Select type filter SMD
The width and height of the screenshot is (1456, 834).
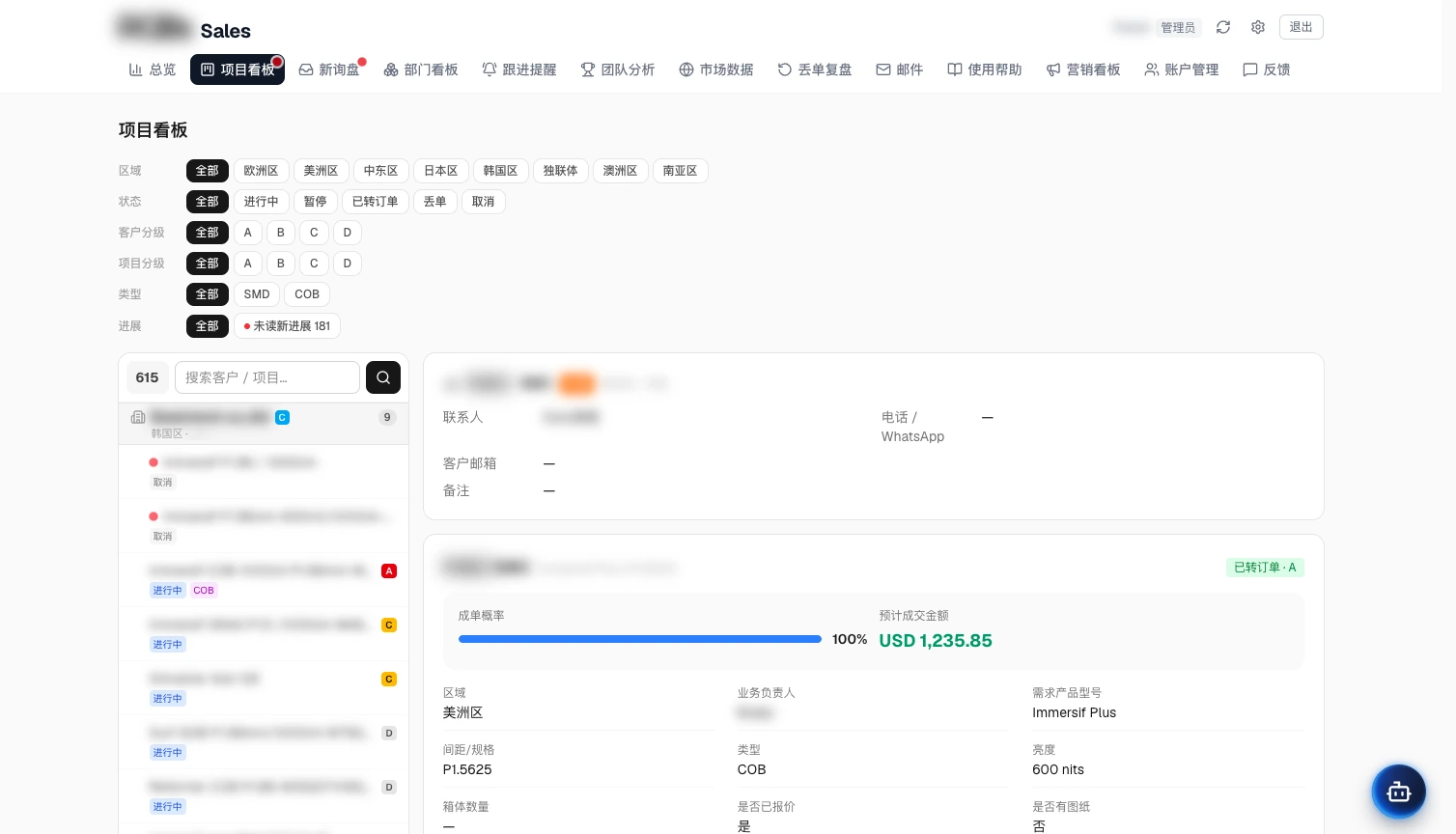(257, 294)
